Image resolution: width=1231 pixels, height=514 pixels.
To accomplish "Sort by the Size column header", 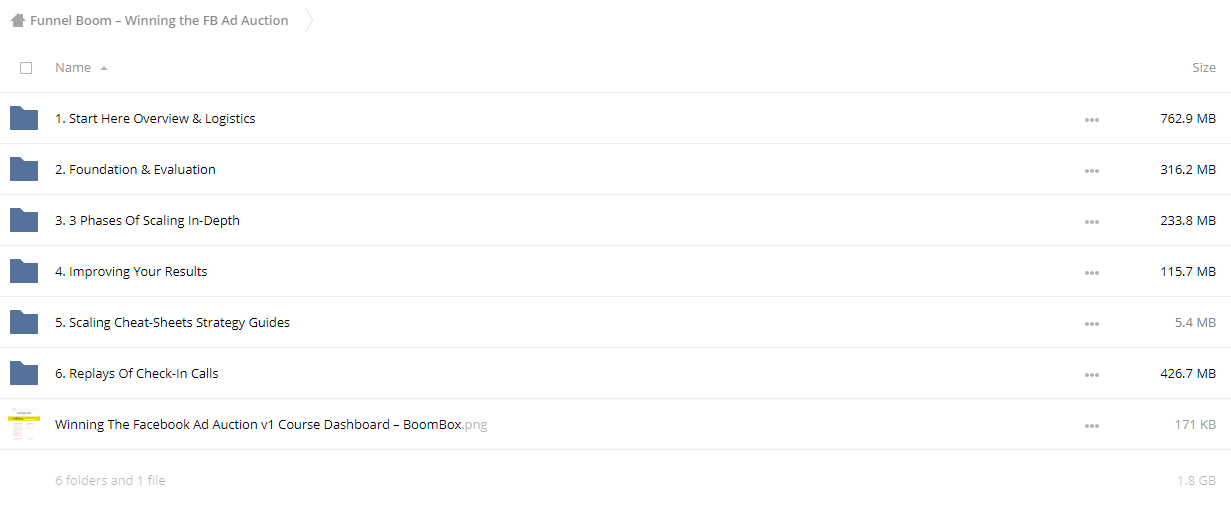I will pos(1204,67).
